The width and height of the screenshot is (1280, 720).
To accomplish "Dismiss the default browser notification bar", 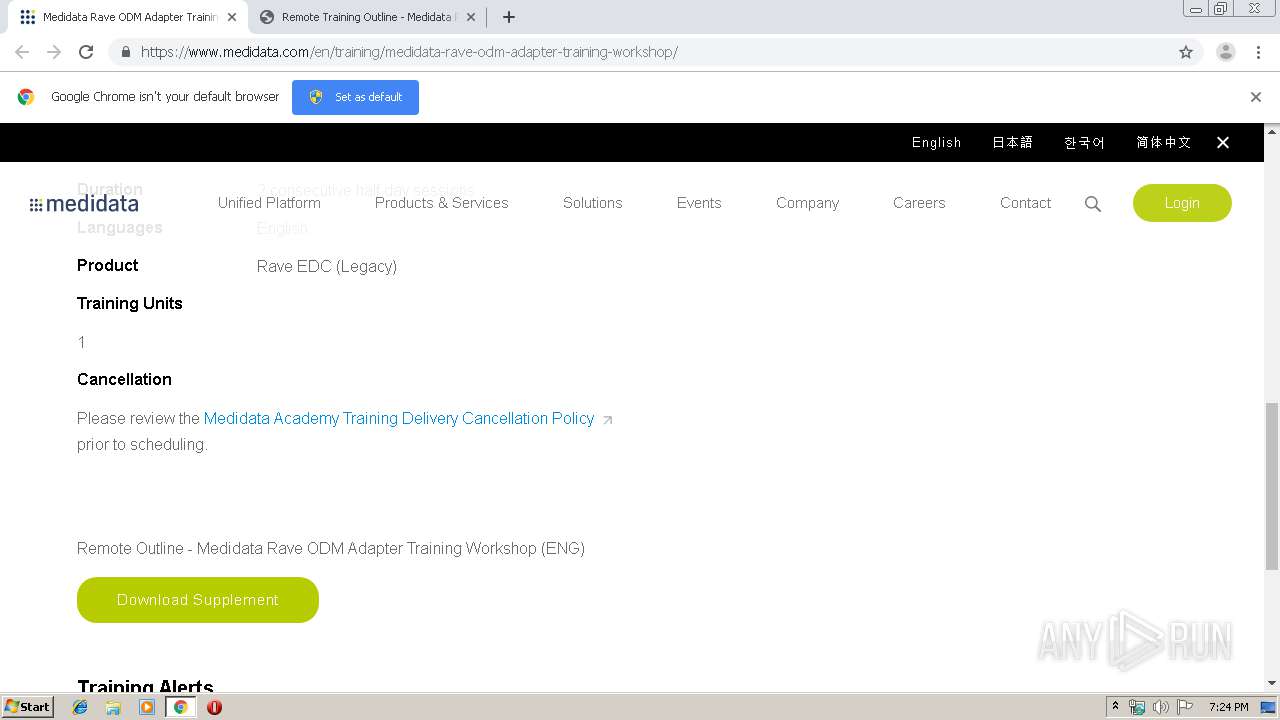I will point(1256,97).
